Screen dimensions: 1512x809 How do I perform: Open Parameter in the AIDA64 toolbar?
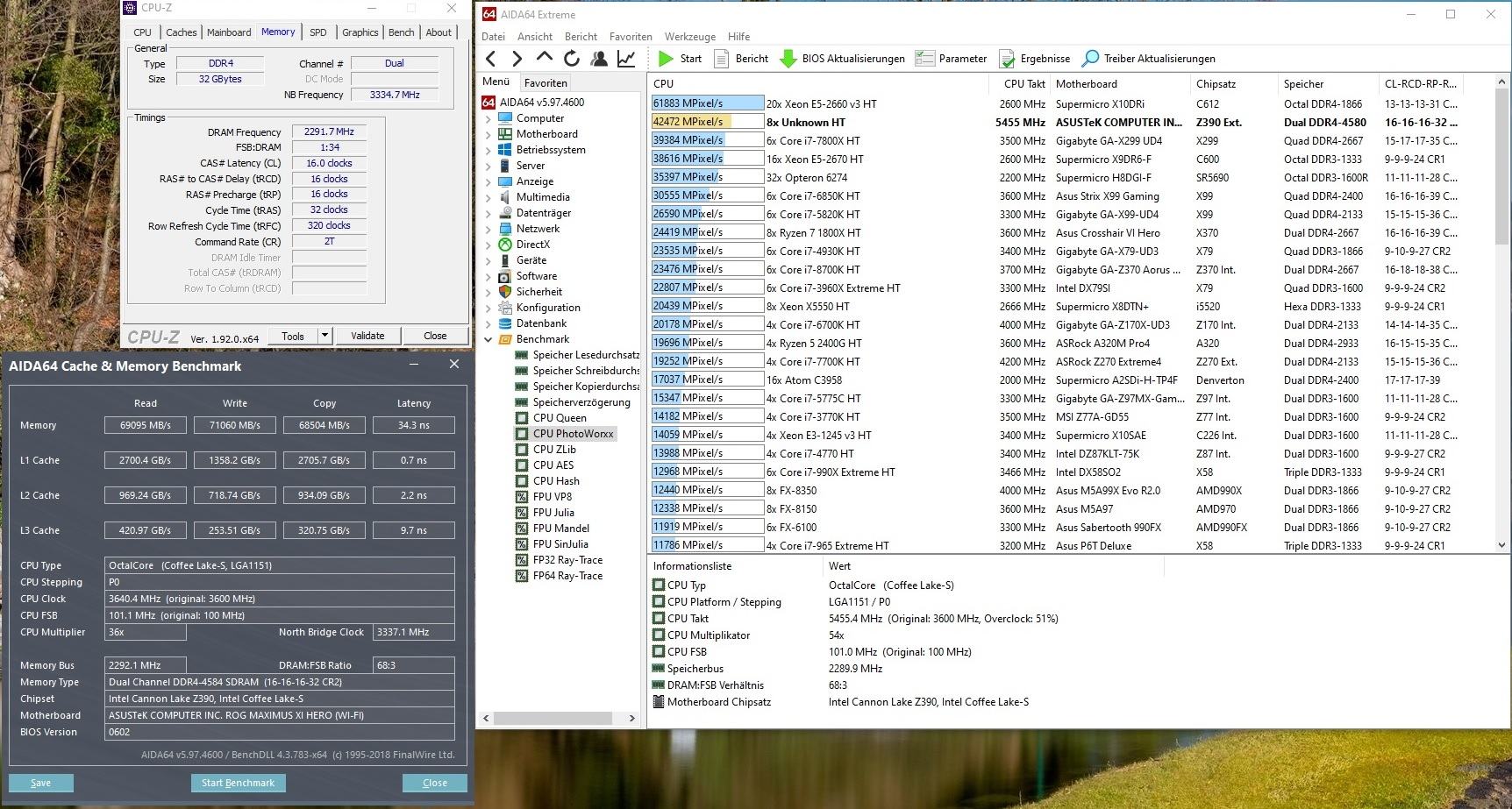(951, 59)
